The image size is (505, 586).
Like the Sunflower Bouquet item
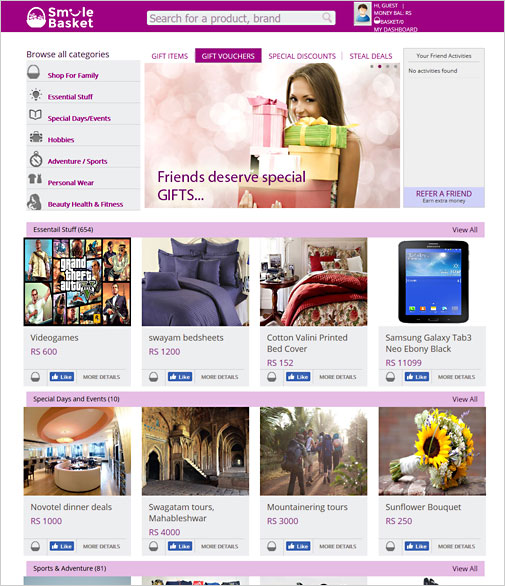tap(417, 546)
